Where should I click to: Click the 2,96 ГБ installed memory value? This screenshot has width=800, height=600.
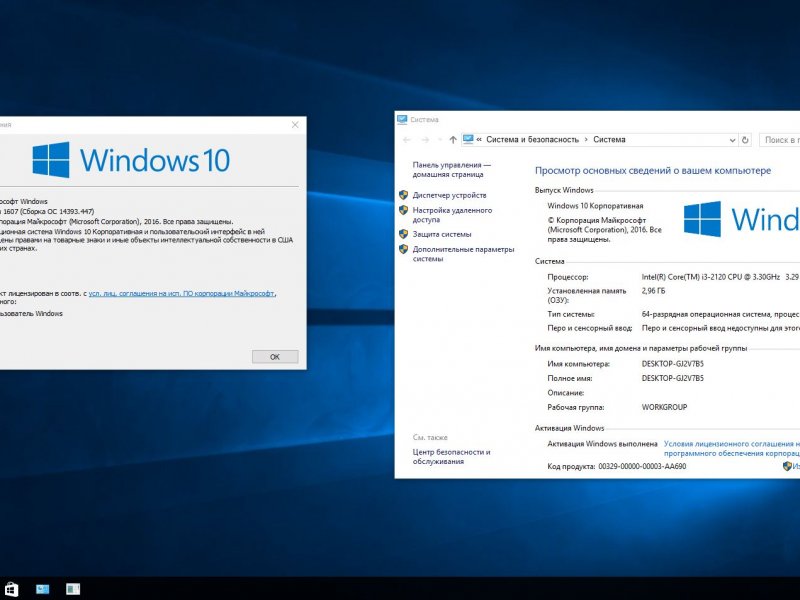pos(653,291)
